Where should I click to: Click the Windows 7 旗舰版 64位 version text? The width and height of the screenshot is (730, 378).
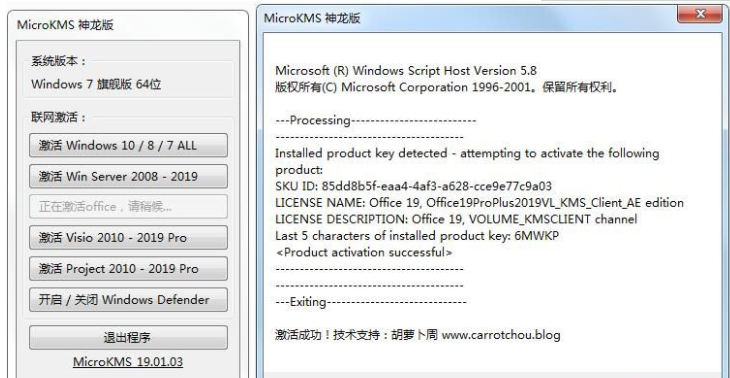tap(96, 84)
